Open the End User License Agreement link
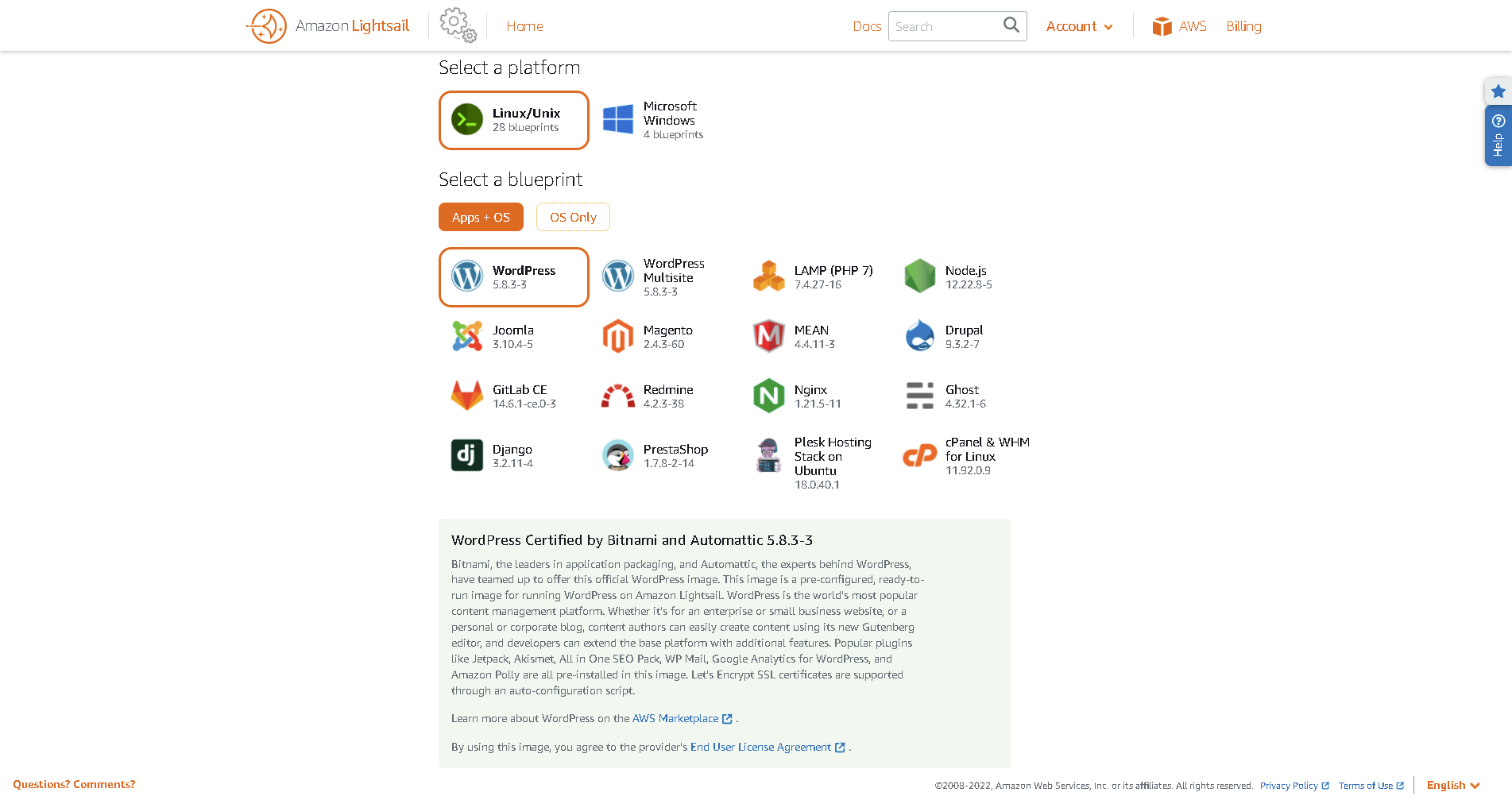The width and height of the screenshot is (1512, 800). point(761,747)
